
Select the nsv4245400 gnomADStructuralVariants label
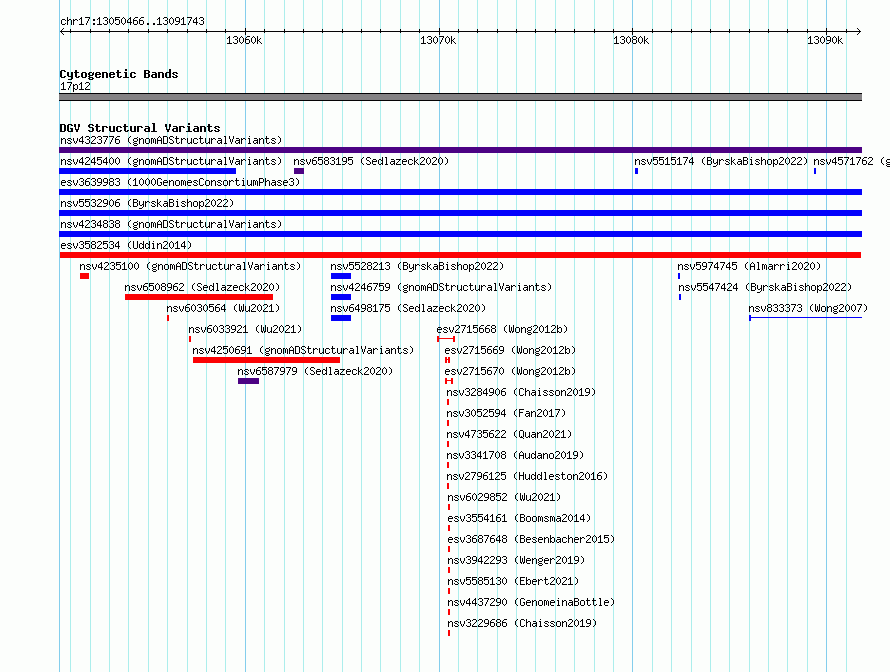tap(171, 161)
